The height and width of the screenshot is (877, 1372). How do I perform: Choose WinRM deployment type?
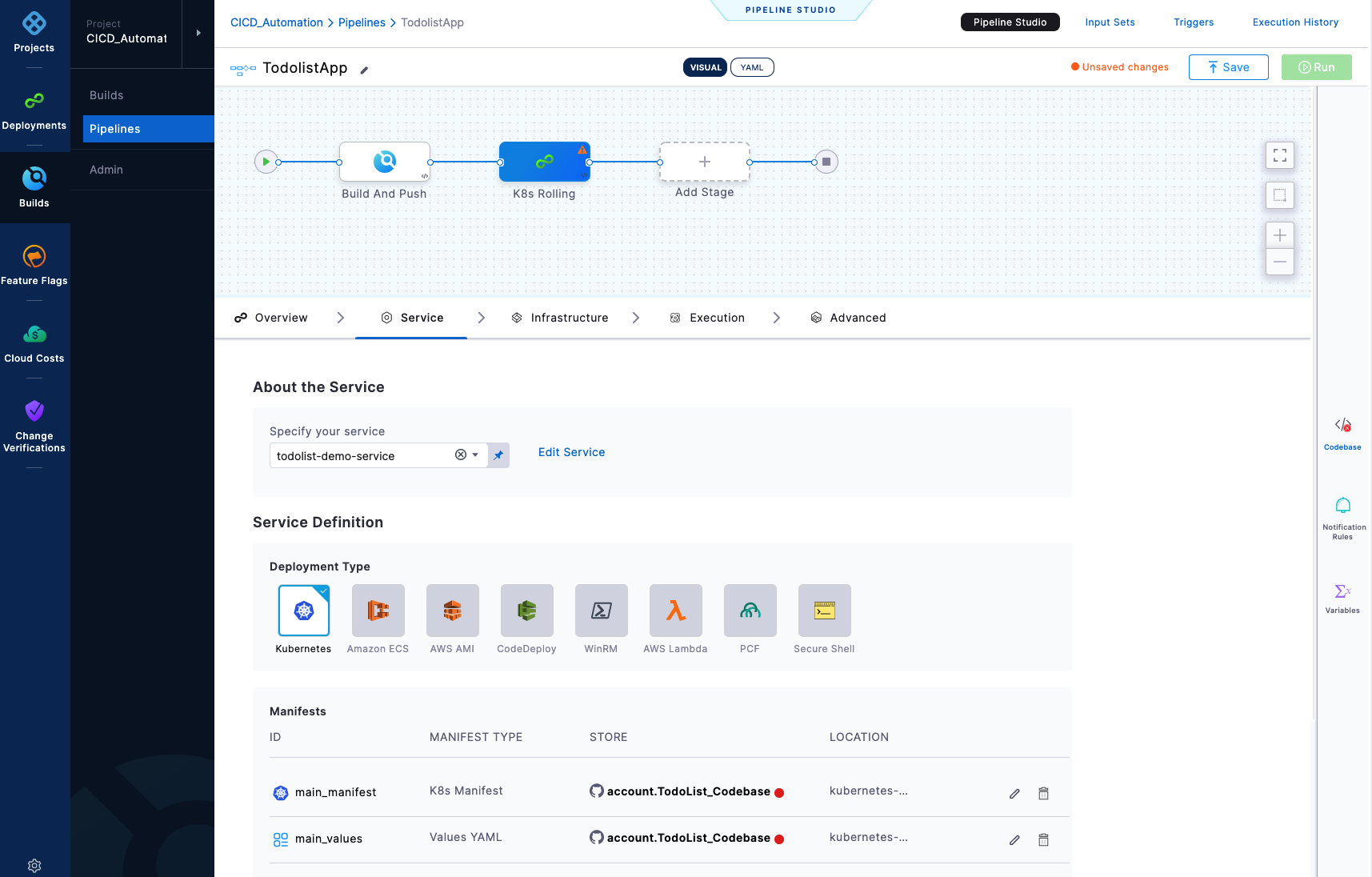click(x=602, y=611)
